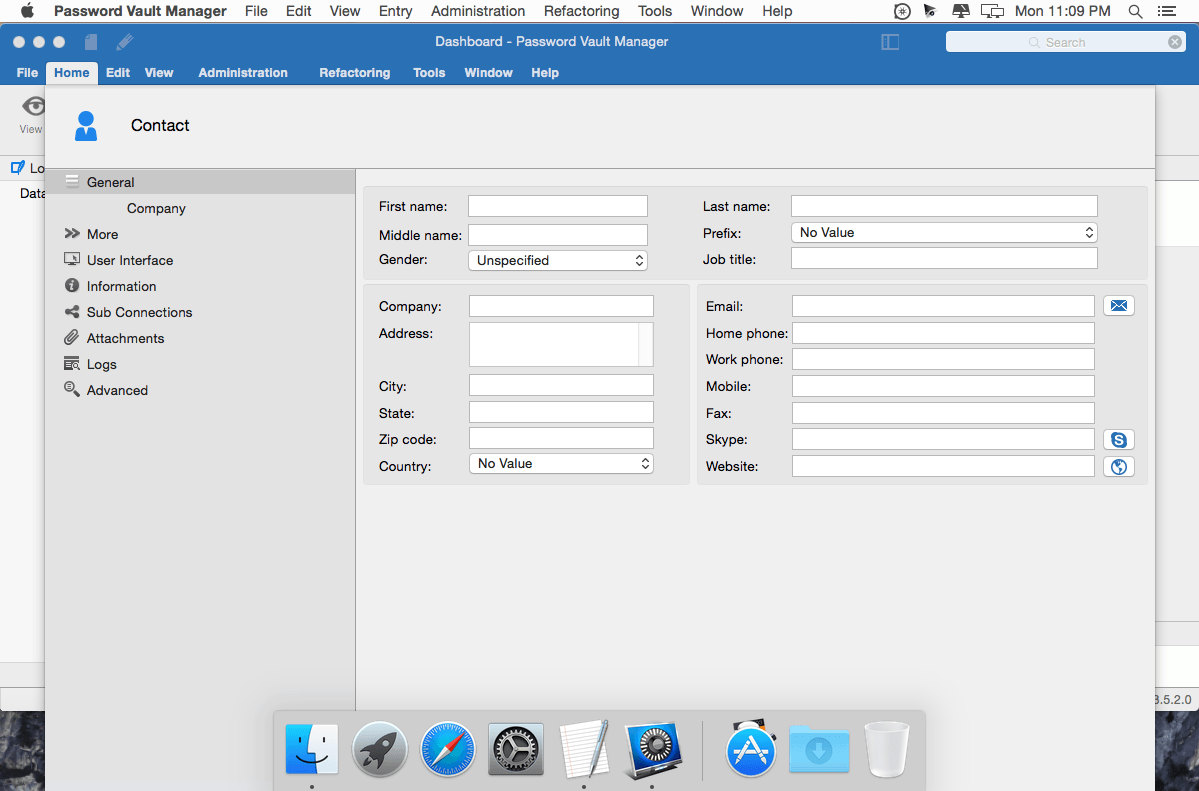Click the Information info icon
Screen dimensions: 1199x791
71,286
